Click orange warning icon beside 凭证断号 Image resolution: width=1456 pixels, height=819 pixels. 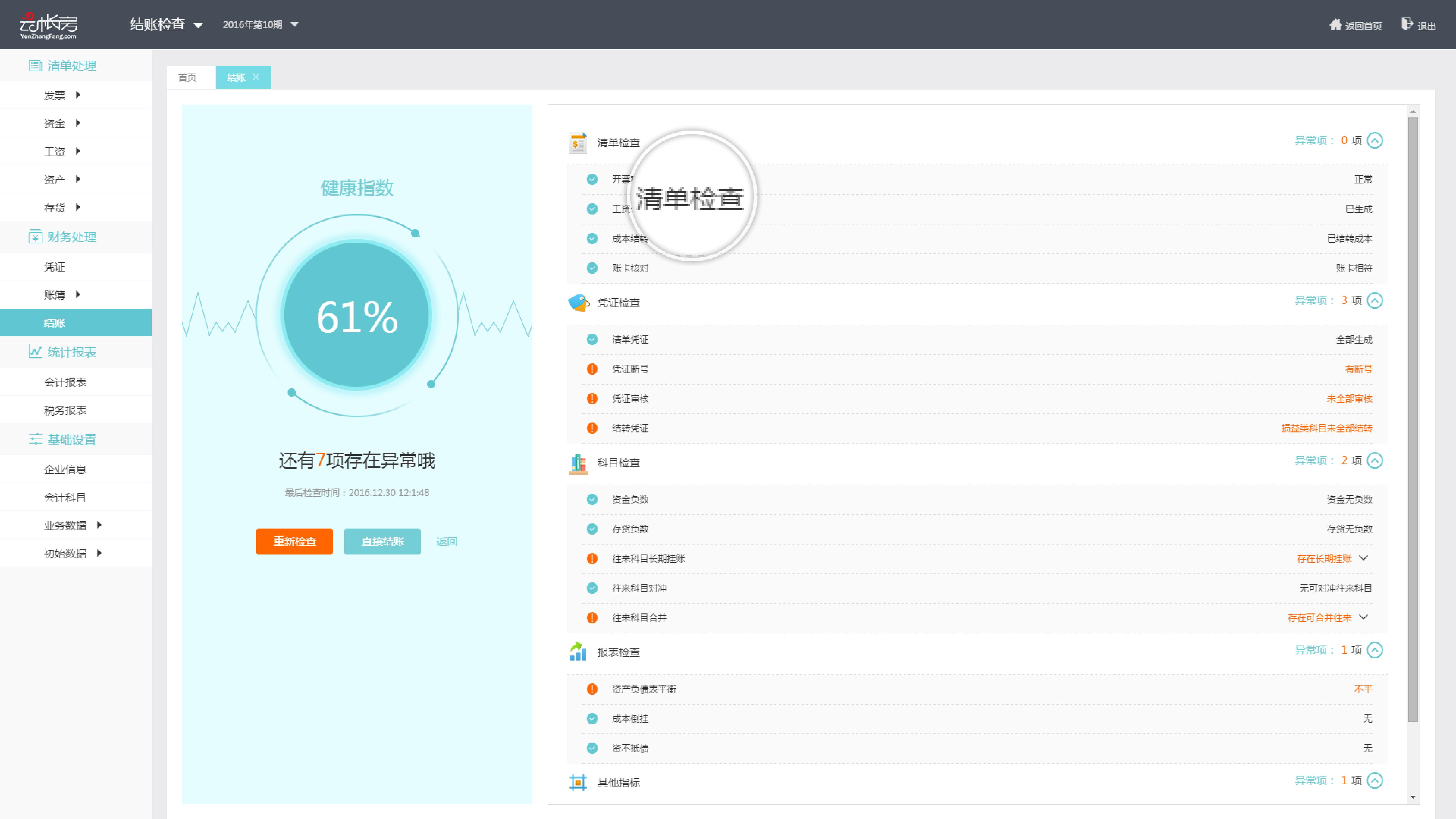tap(592, 369)
